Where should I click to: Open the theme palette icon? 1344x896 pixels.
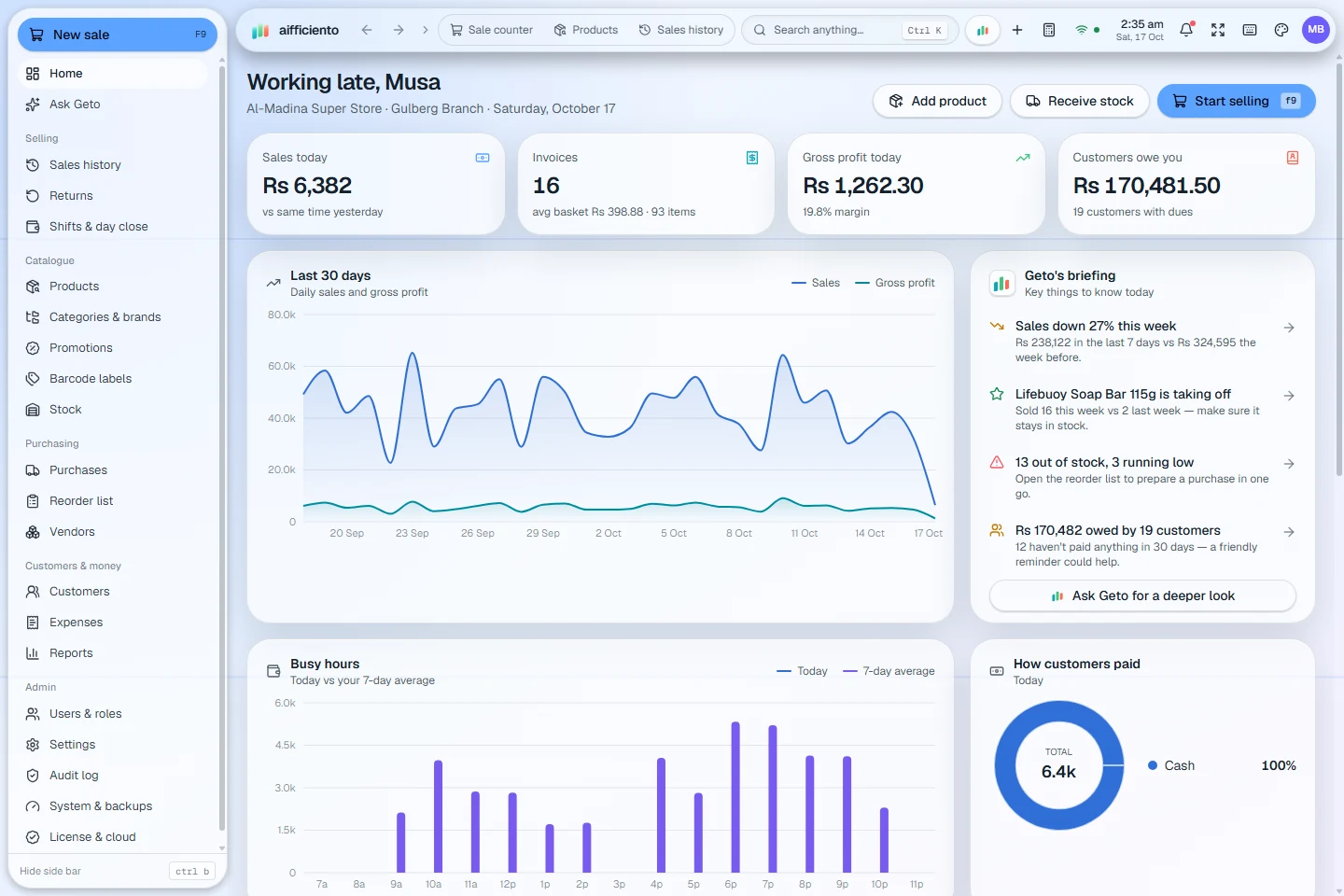pyautogui.click(x=1281, y=30)
